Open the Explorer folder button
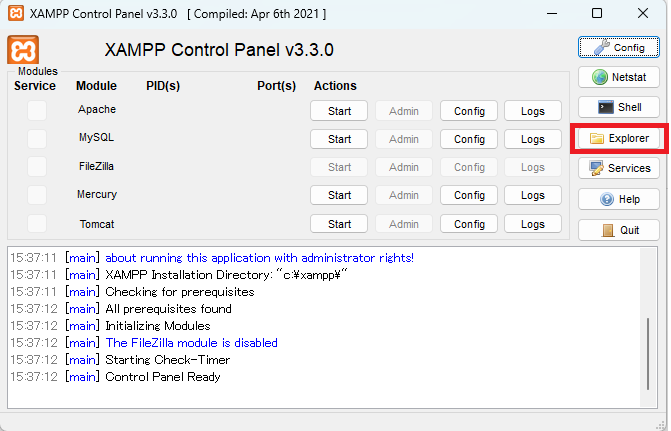This screenshot has width=671, height=431. click(x=618, y=138)
